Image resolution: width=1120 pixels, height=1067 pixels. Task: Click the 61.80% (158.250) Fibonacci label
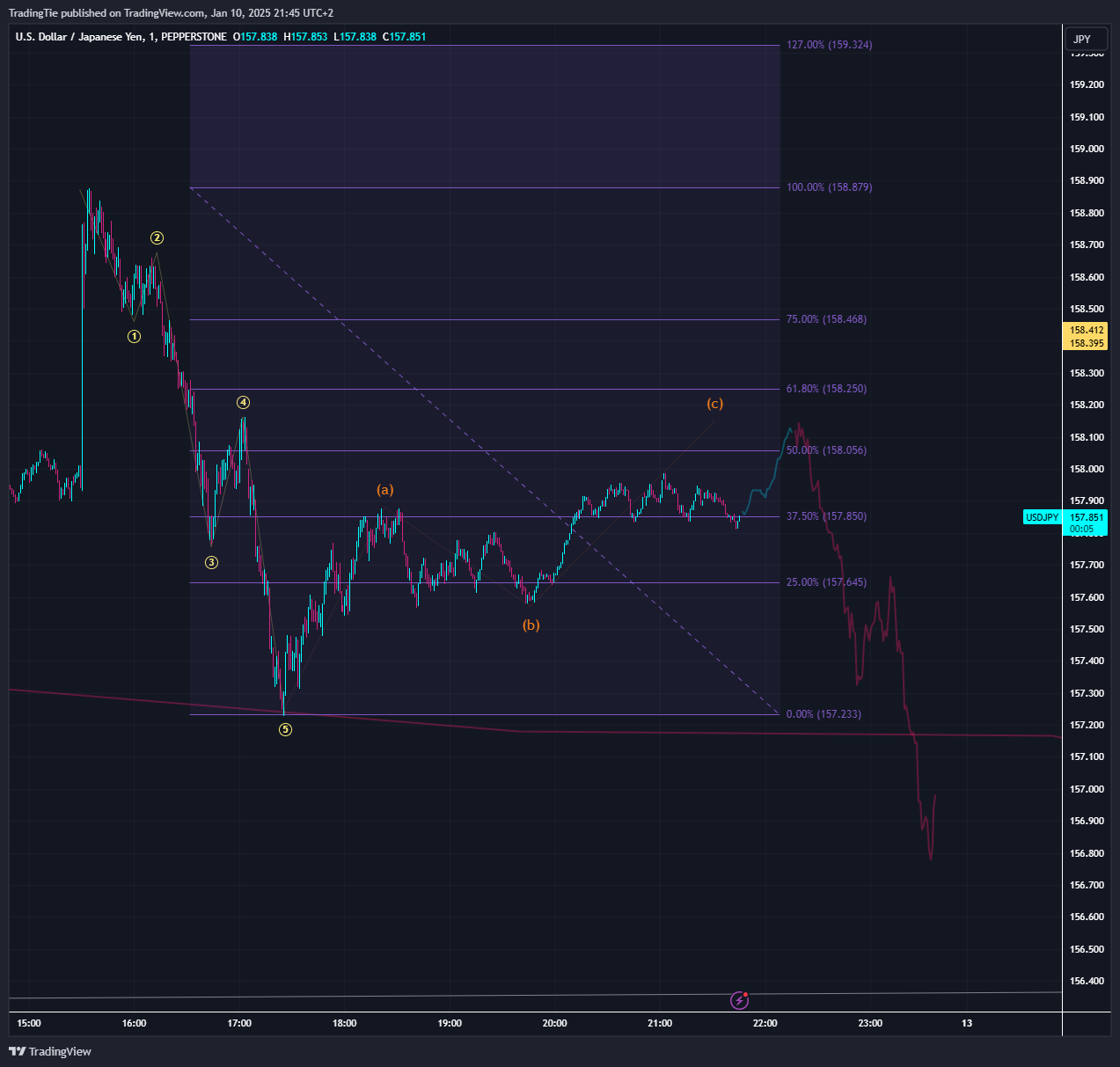(x=826, y=389)
